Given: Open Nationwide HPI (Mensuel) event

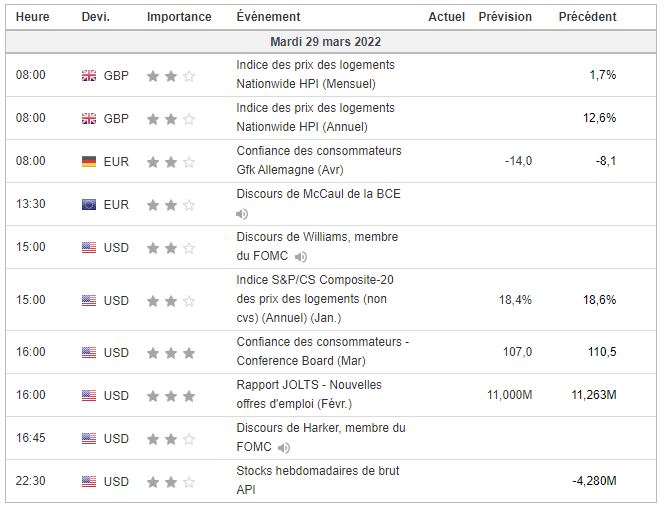Looking at the screenshot, I should tap(315, 75).
